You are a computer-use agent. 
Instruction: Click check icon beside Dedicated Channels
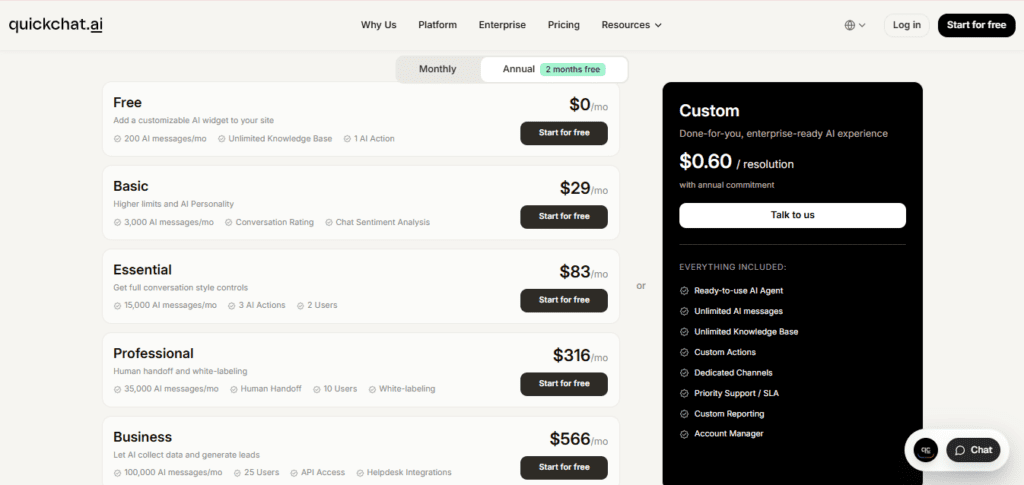coord(684,373)
